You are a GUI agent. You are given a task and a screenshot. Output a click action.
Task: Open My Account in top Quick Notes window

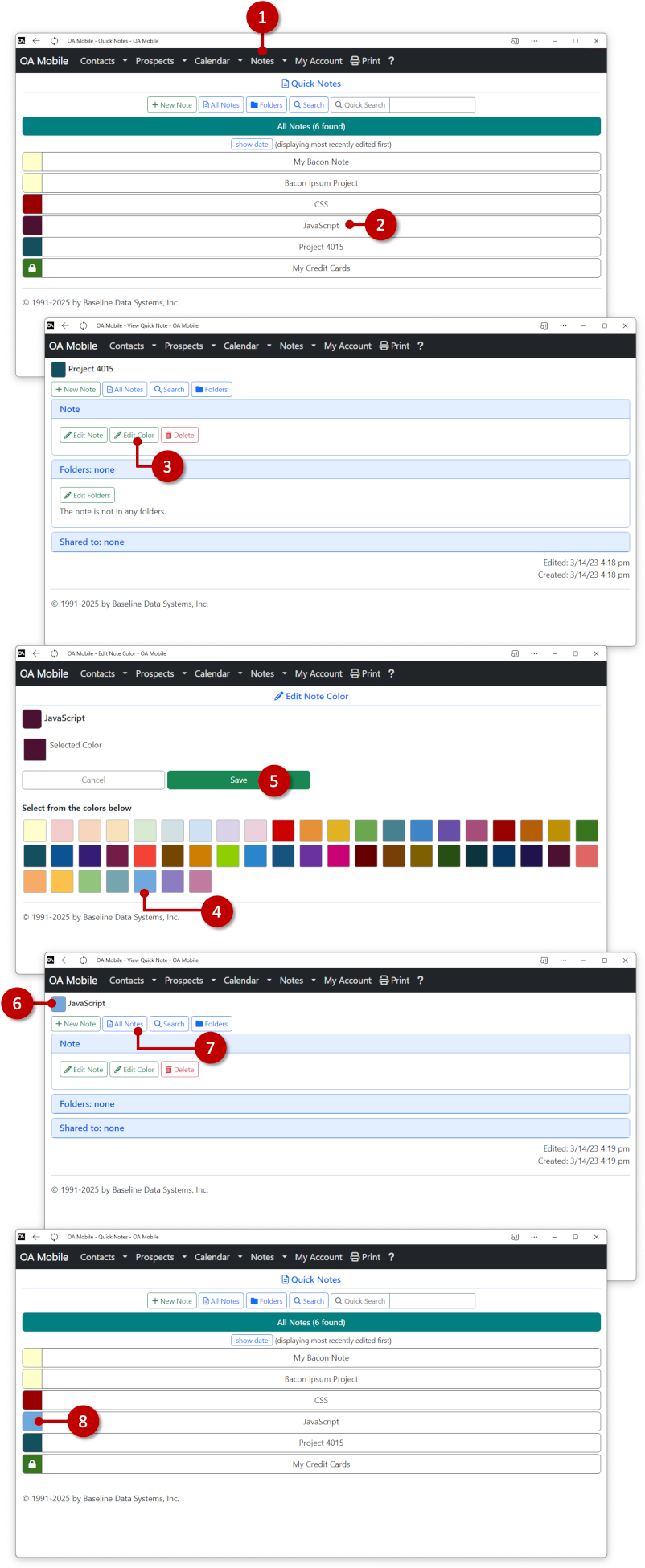coord(318,61)
